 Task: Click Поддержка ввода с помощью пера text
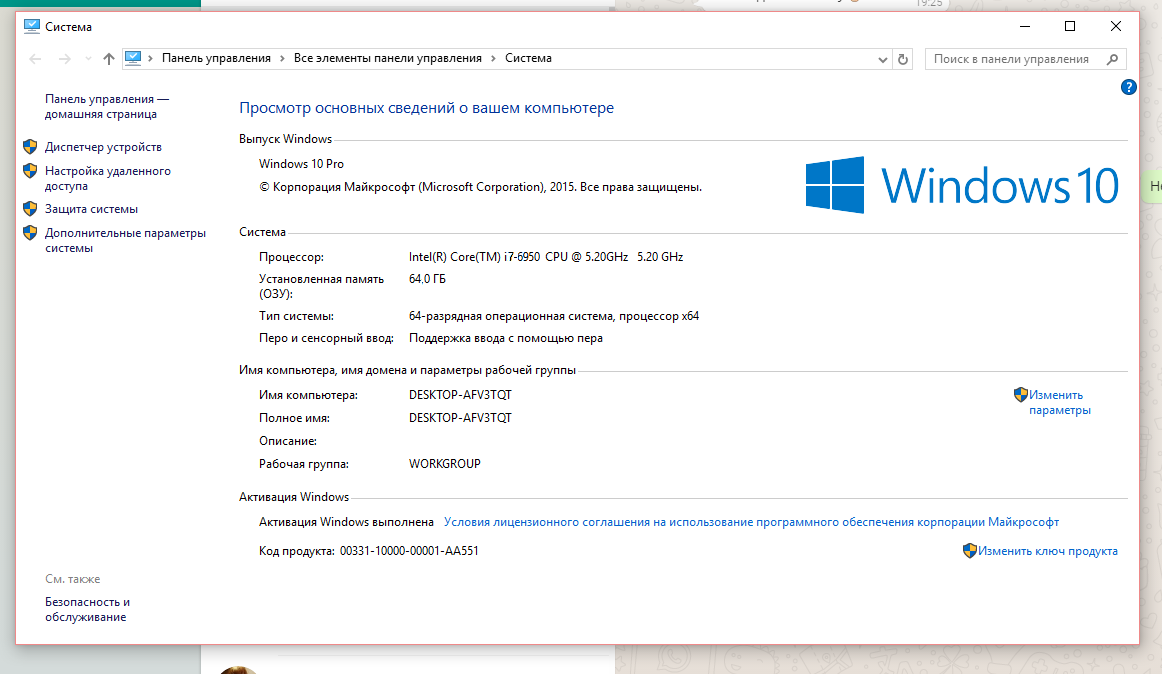point(505,338)
